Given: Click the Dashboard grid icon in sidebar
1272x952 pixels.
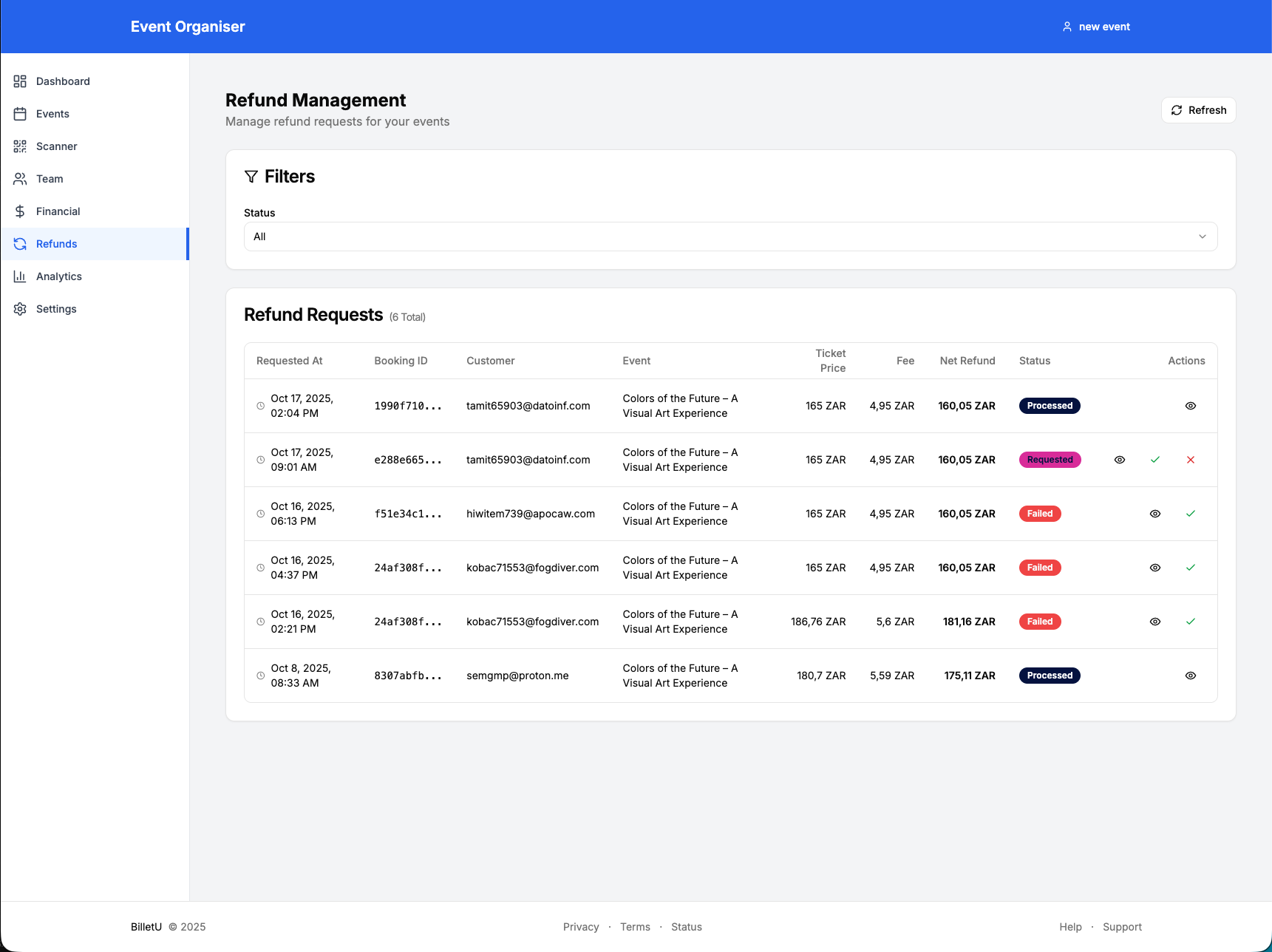Looking at the screenshot, I should tap(20, 81).
